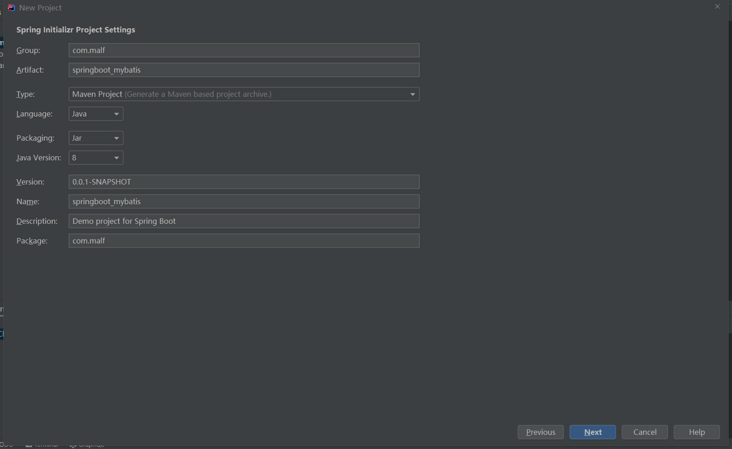
Task: Click the IntelliJ icon in the title bar
Action: pos(11,7)
